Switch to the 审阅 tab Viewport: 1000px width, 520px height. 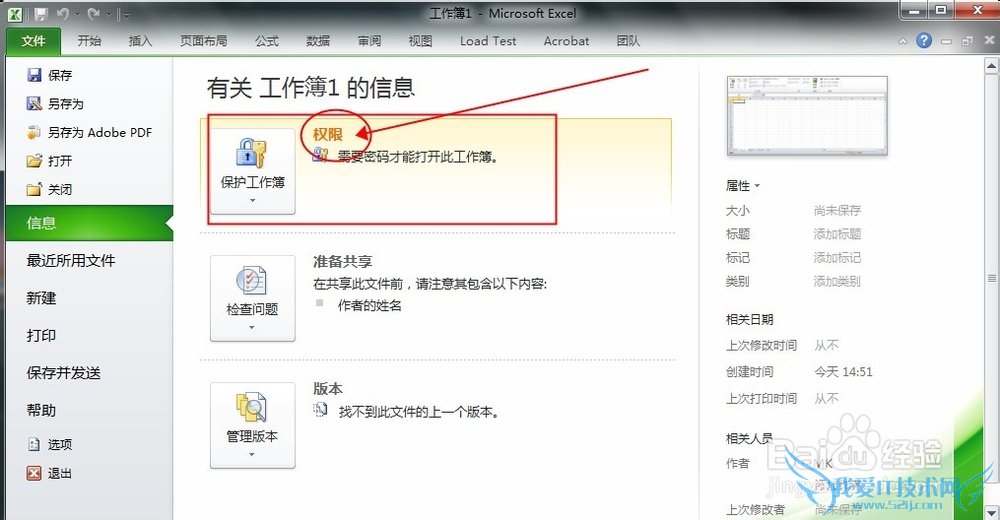click(x=369, y=41)
